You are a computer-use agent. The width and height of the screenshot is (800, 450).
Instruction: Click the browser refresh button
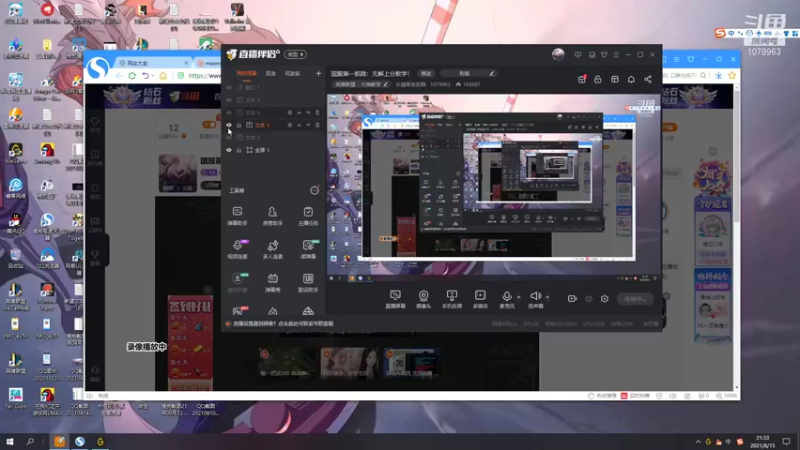point(132,76)
